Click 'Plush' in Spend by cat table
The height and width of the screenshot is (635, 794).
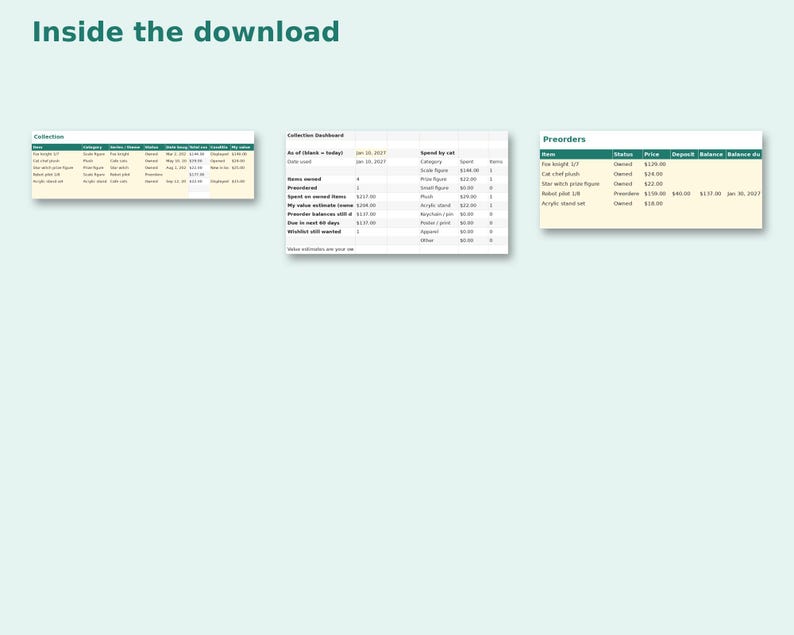pyautogui.click(x=426, y=196)
